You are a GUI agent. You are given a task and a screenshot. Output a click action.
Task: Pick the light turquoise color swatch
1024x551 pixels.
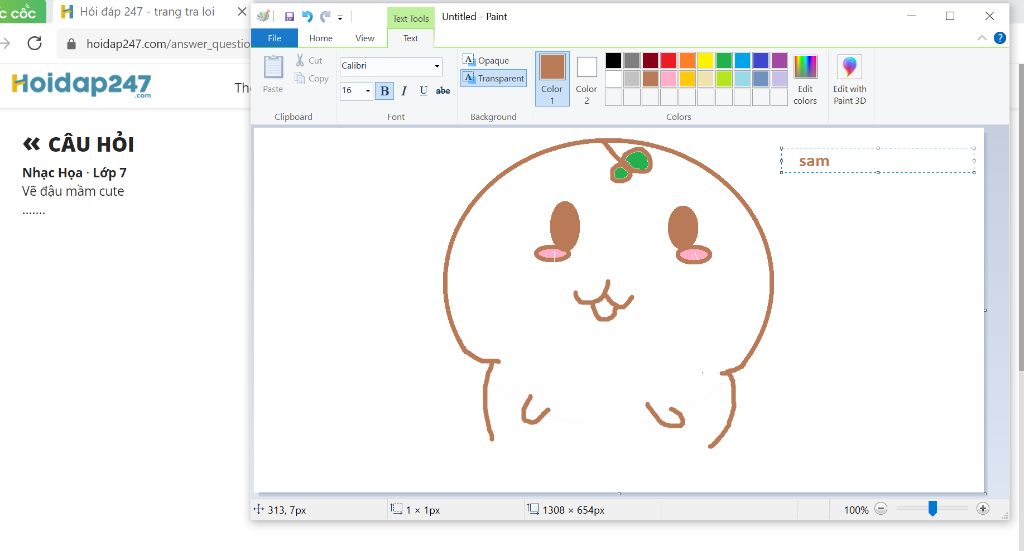[743, 79]
